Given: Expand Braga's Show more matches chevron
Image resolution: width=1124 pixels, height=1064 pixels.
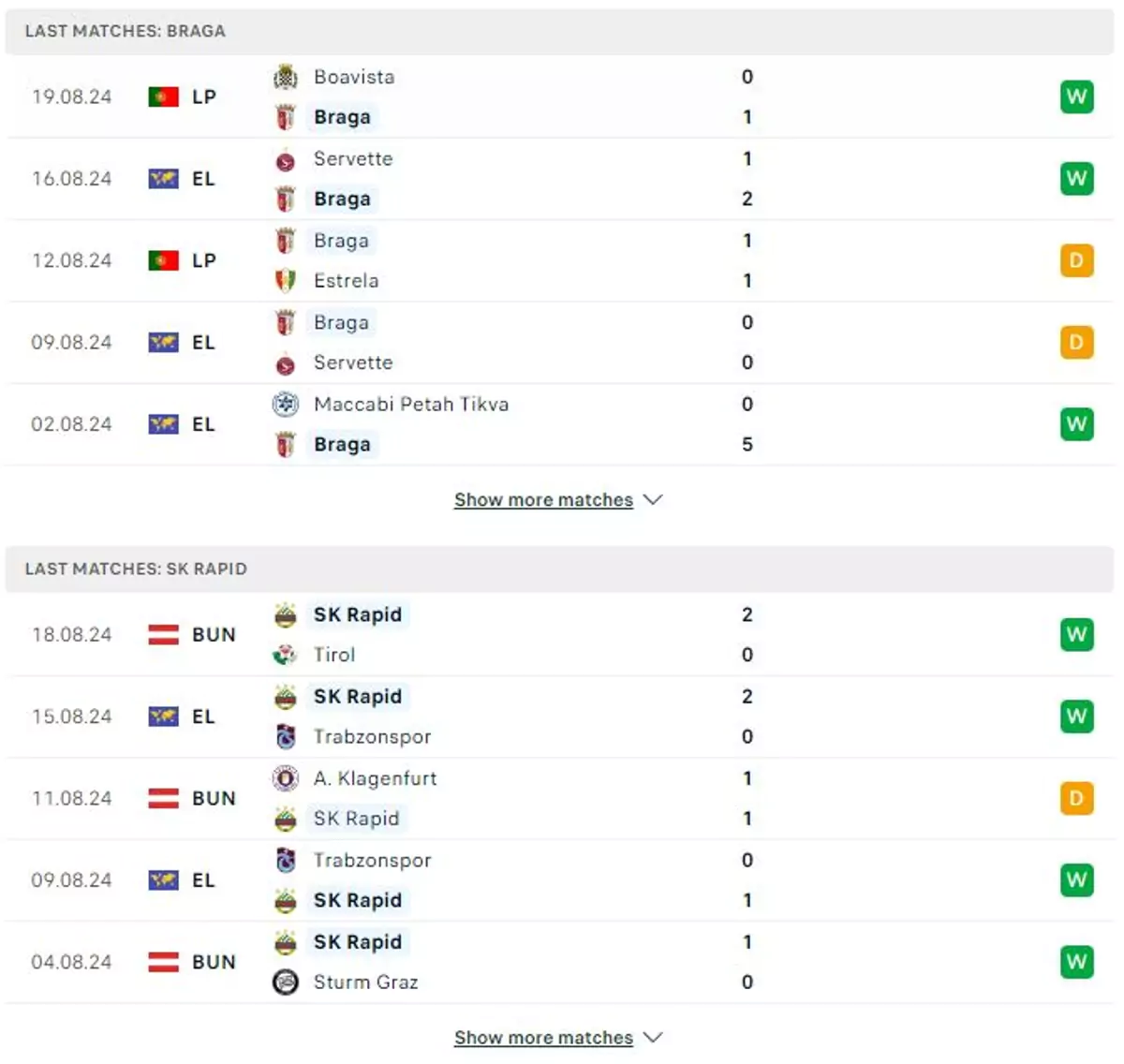Looking at the screenshot, I should pos(653,500).
